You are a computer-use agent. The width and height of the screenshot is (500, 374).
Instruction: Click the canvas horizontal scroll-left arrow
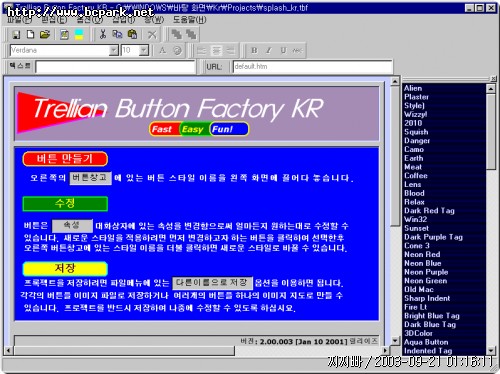[x=8, y=350]
